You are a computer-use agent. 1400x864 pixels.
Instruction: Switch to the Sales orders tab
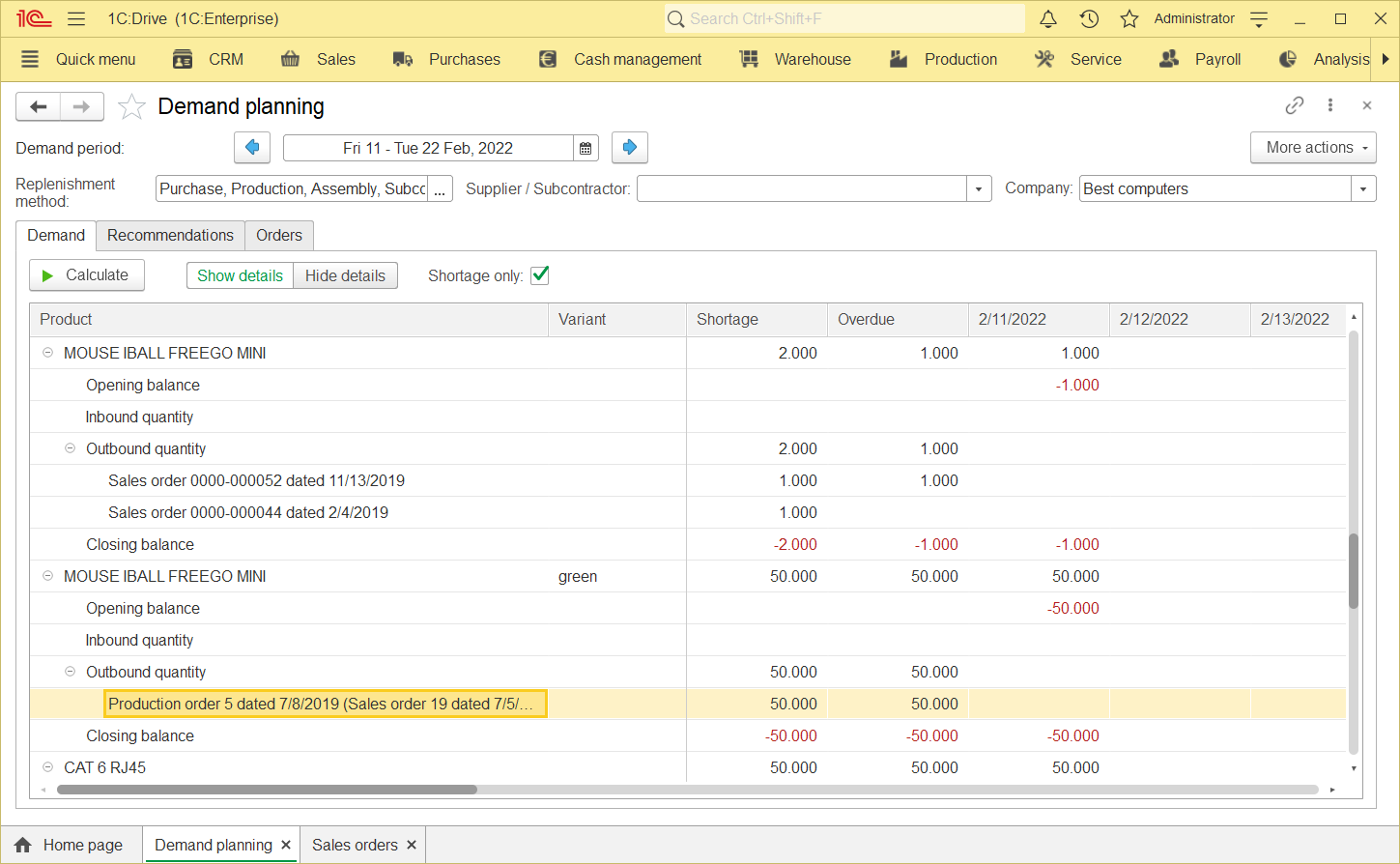(x=355, y=845)
